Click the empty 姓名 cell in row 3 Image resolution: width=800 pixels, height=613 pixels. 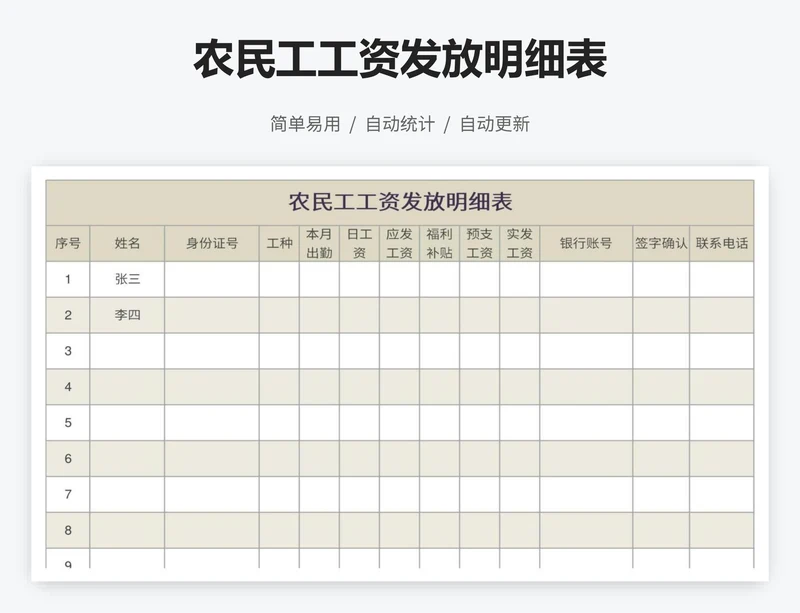(x=127, y=351)
